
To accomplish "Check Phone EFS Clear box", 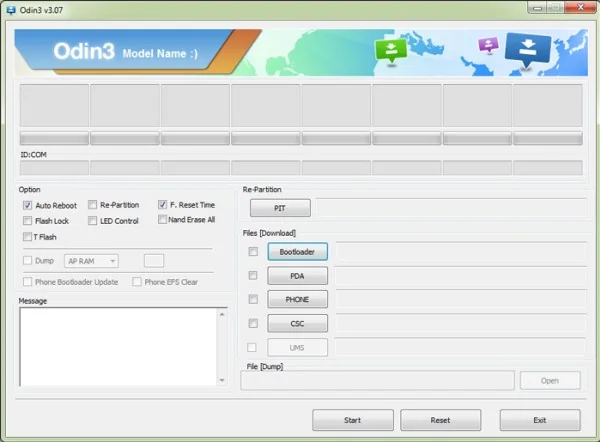I will [137, 282].
